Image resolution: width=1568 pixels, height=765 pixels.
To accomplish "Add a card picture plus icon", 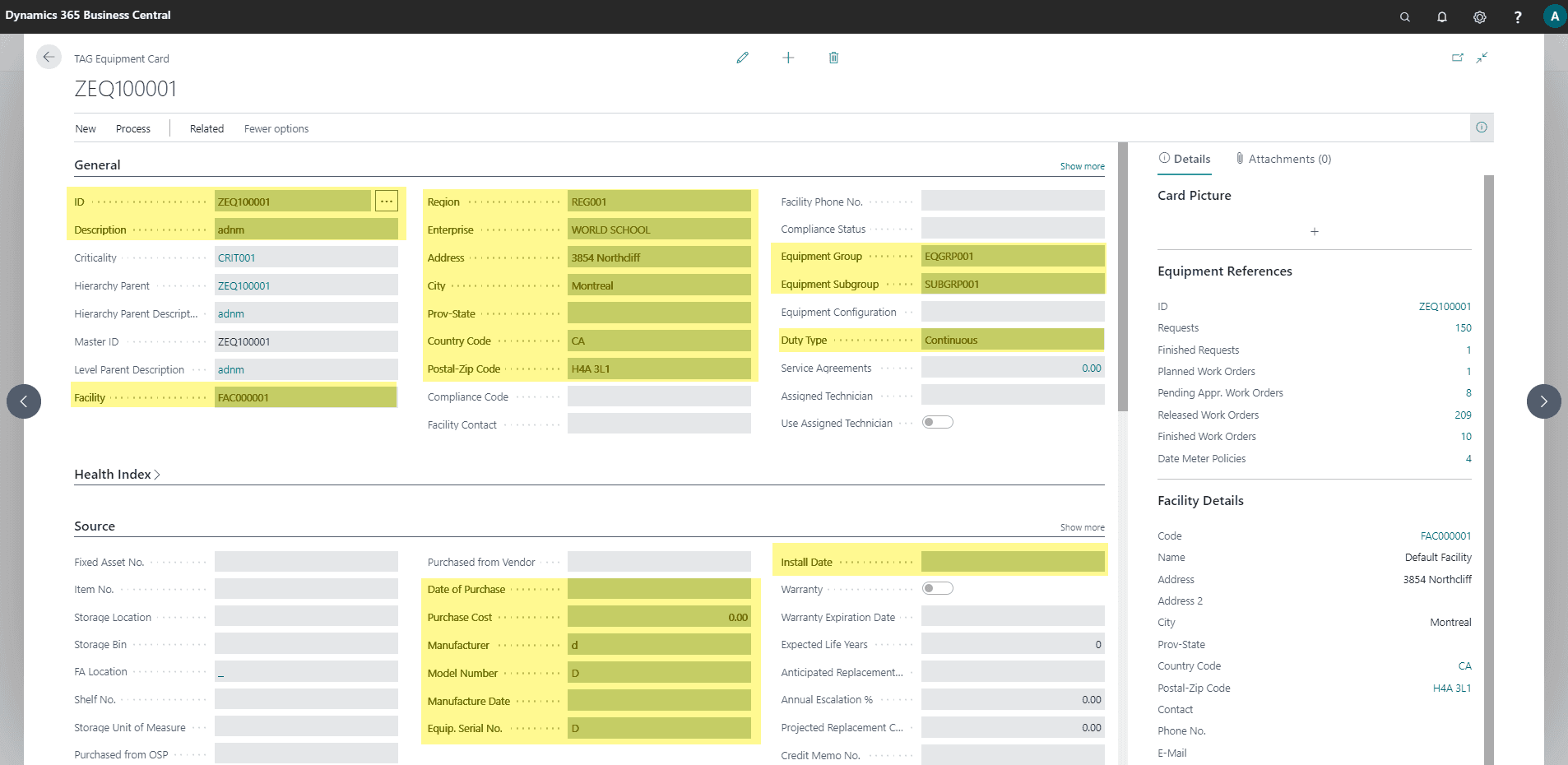I will click(1315, 232).
